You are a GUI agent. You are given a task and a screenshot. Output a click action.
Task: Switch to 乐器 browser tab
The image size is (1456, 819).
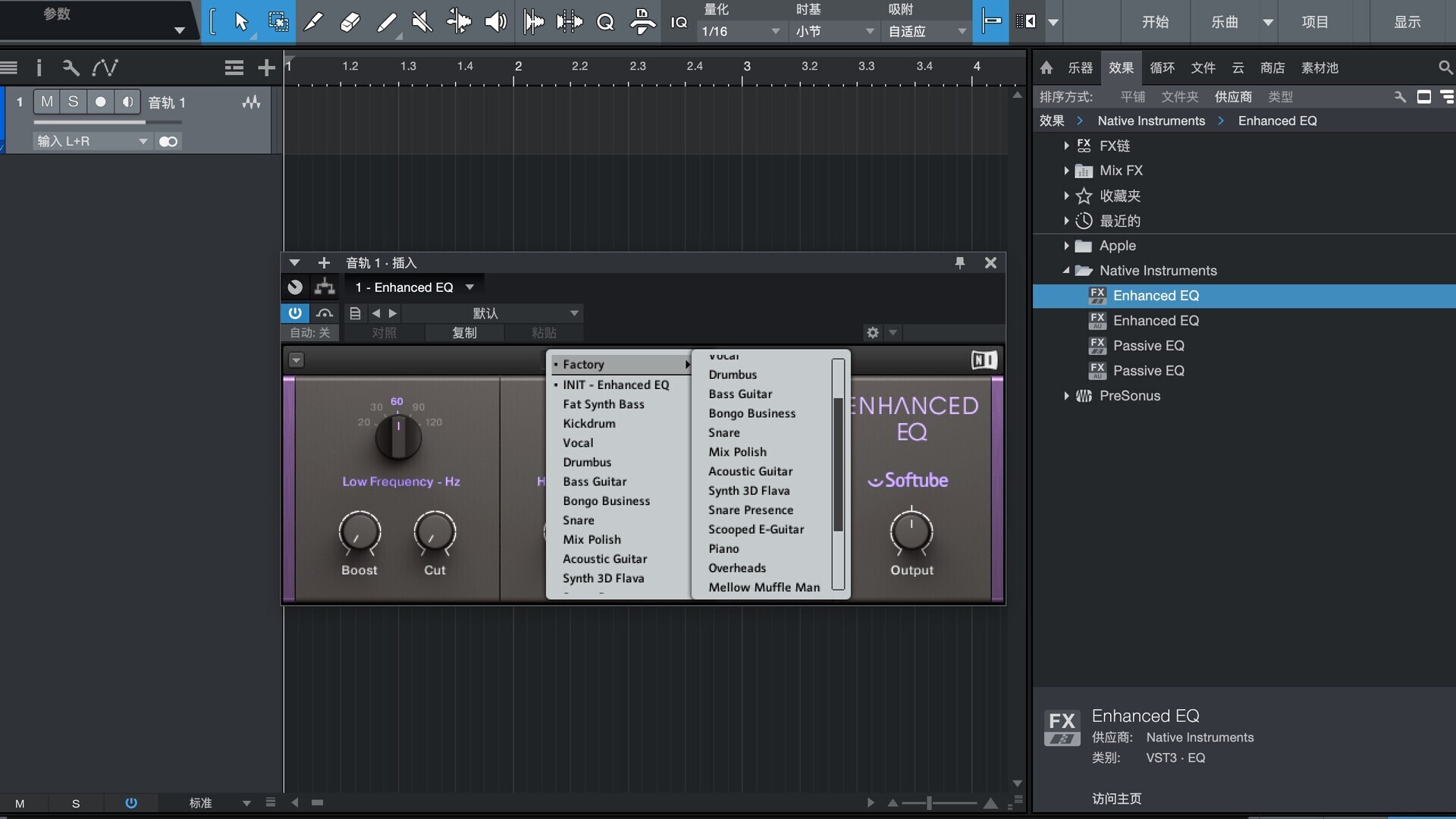[1080, 67]
